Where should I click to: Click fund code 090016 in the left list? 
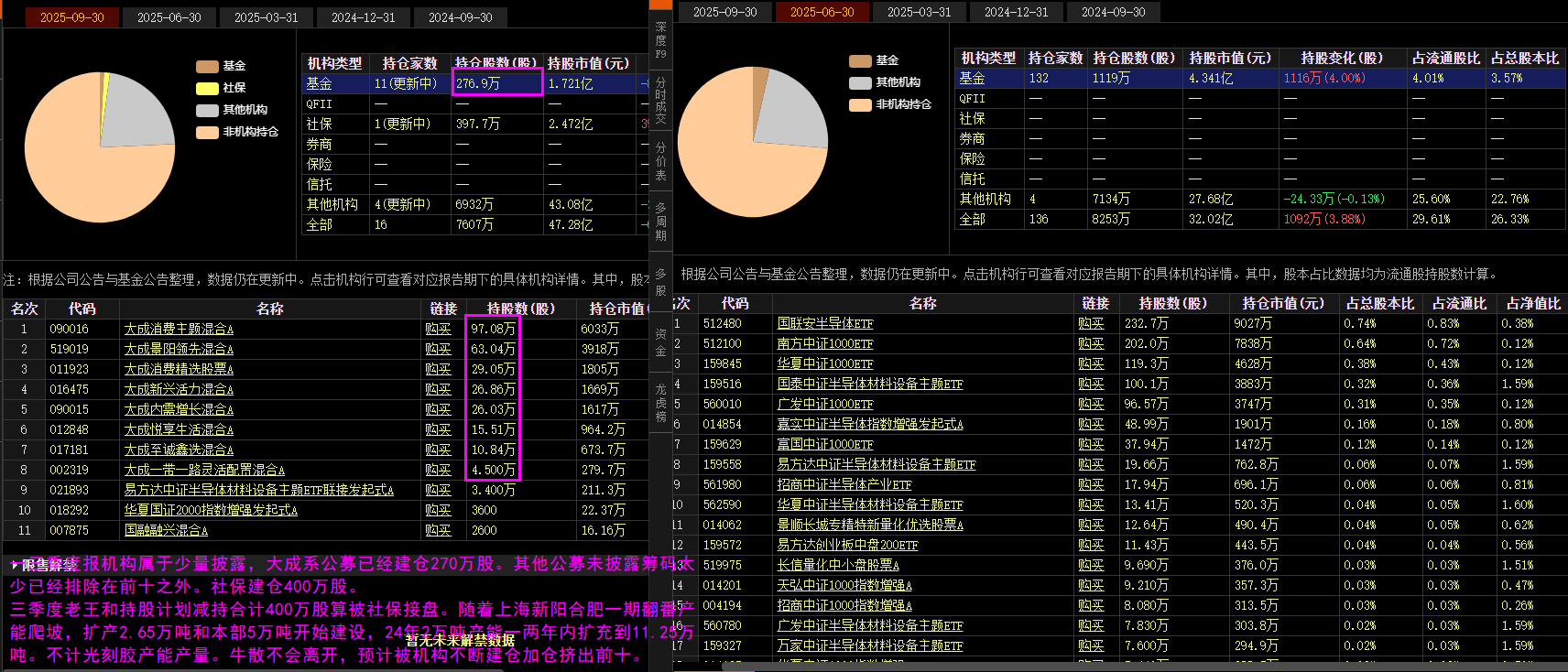point(70,329)
